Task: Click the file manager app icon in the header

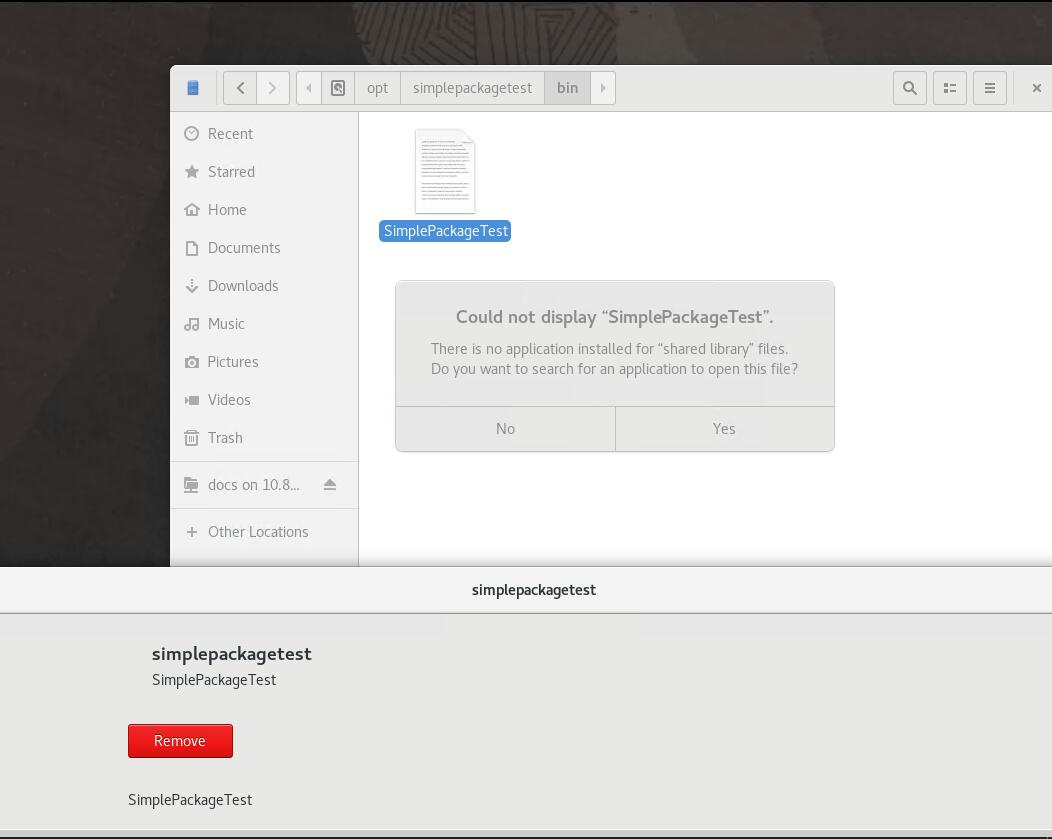Action: (193, 88)
